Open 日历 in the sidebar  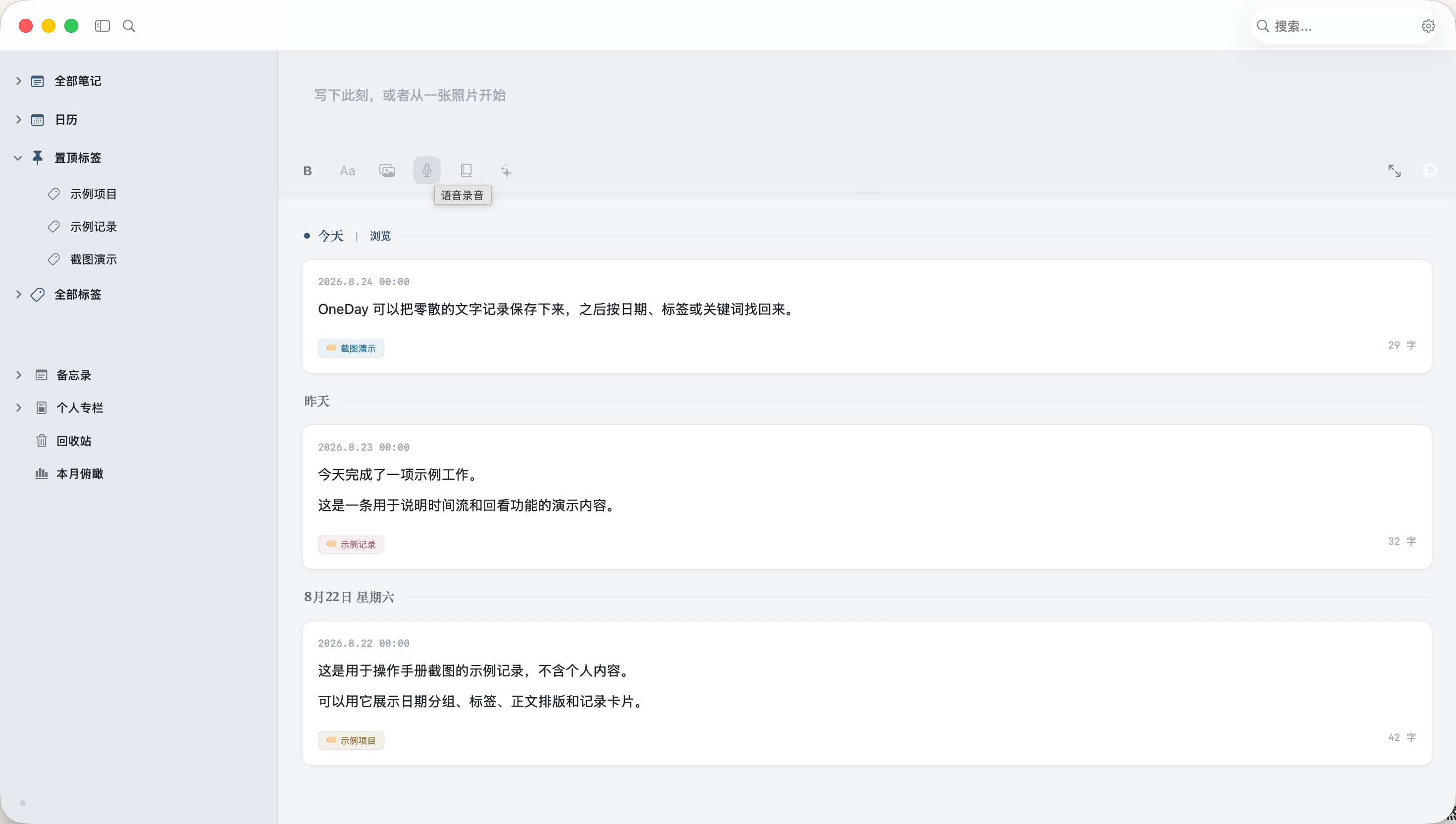tap(66, 119)
